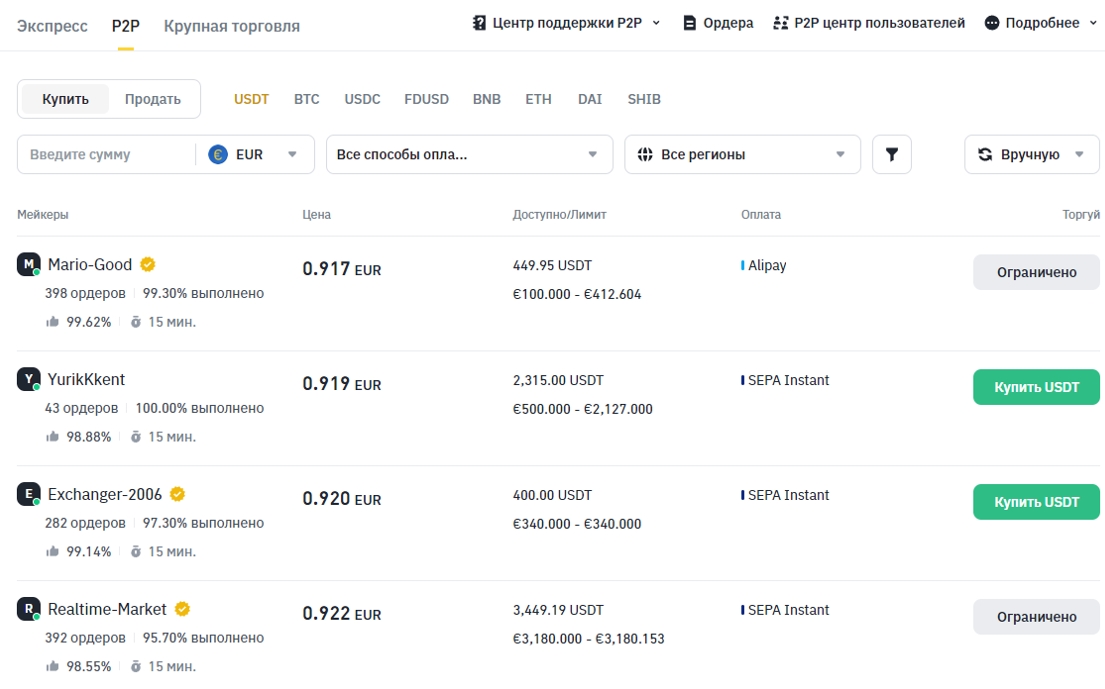
Task: Click YurikKkent avatar letter Y
Action: [x=28, y=379]
